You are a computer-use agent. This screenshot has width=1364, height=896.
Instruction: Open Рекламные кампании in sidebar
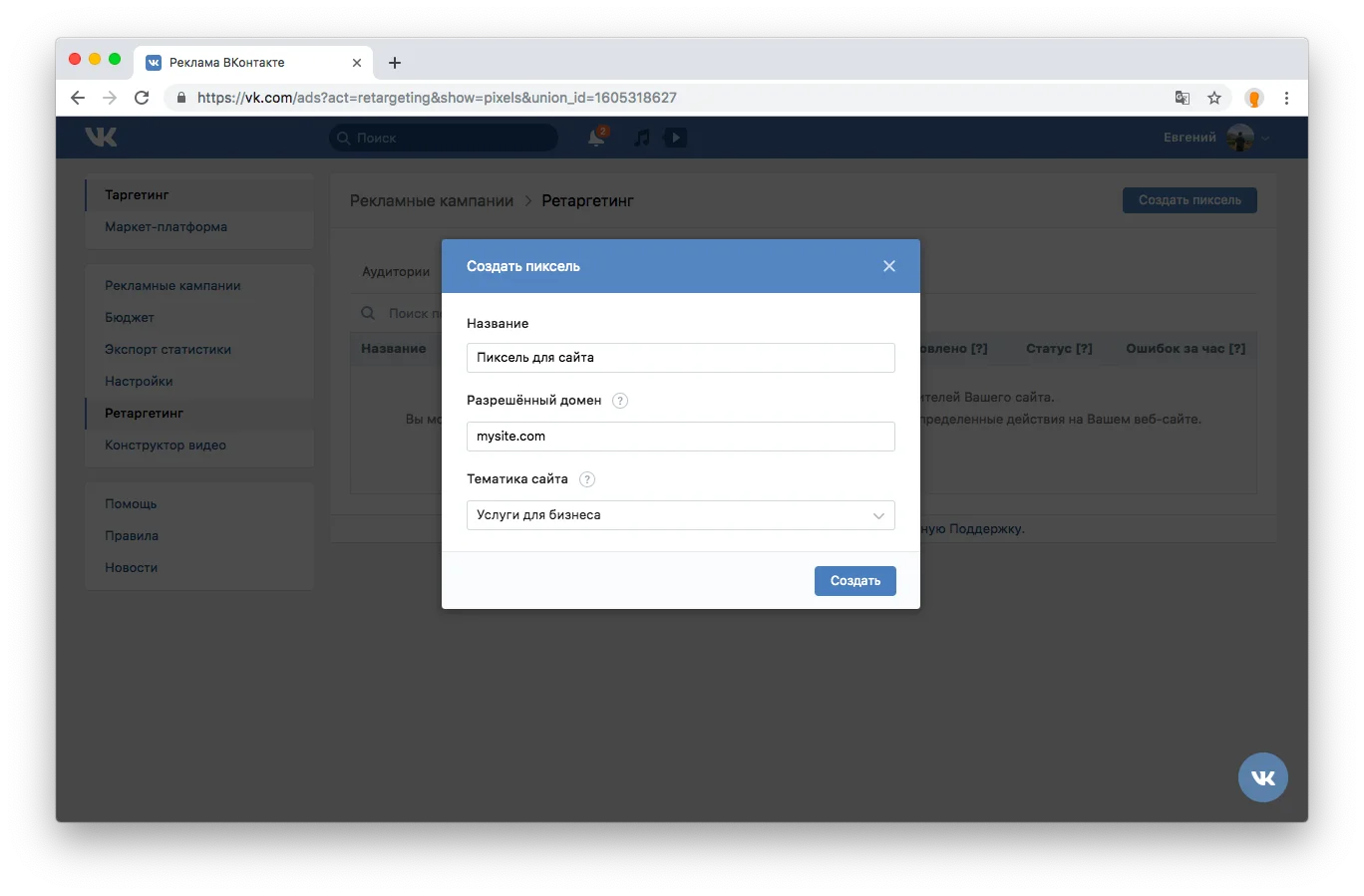pyautogui.click(x=199, y=286)
